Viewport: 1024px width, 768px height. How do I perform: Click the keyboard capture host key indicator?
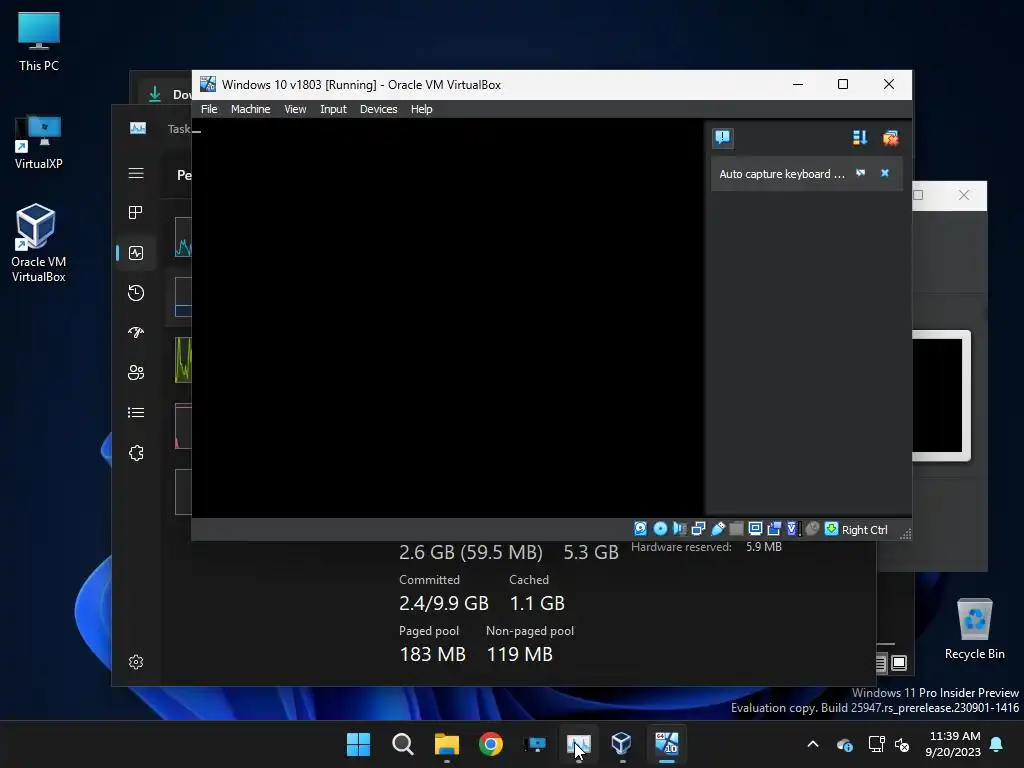coord(831,529)
